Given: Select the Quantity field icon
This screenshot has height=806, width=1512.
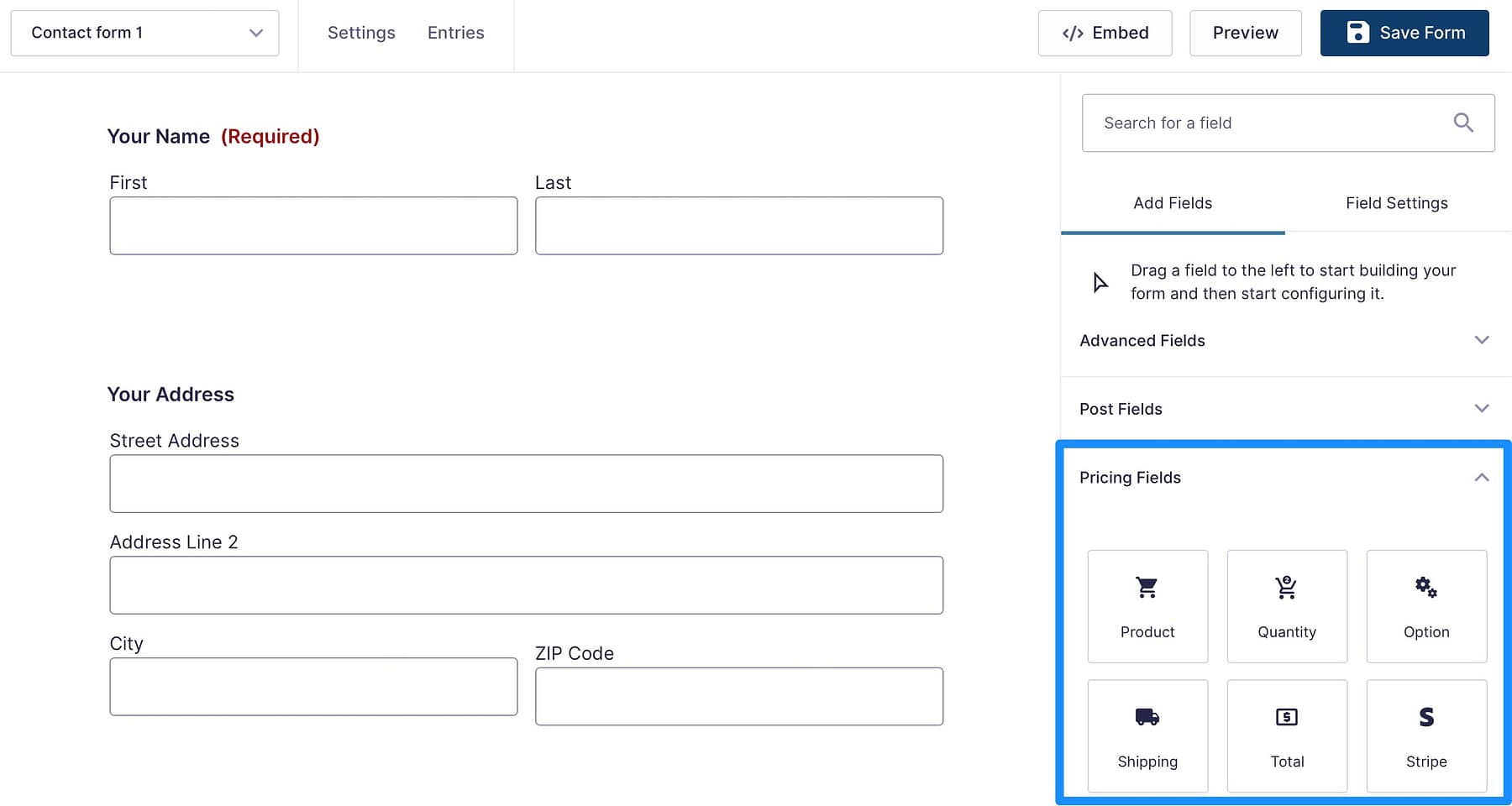Looking at the screenshot, I should coord(1287,586).
